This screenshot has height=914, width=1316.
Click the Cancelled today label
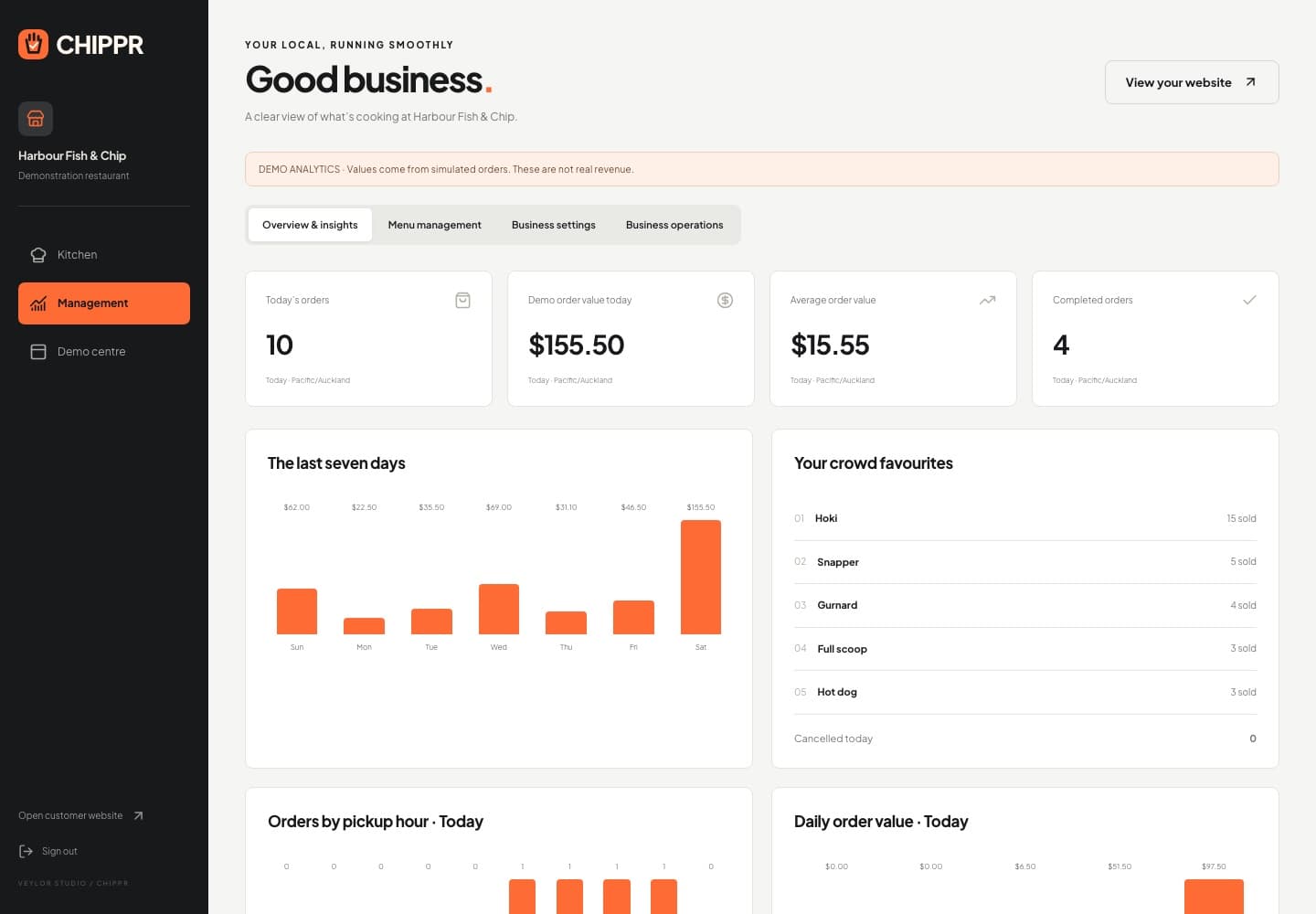tap(833, 739)
